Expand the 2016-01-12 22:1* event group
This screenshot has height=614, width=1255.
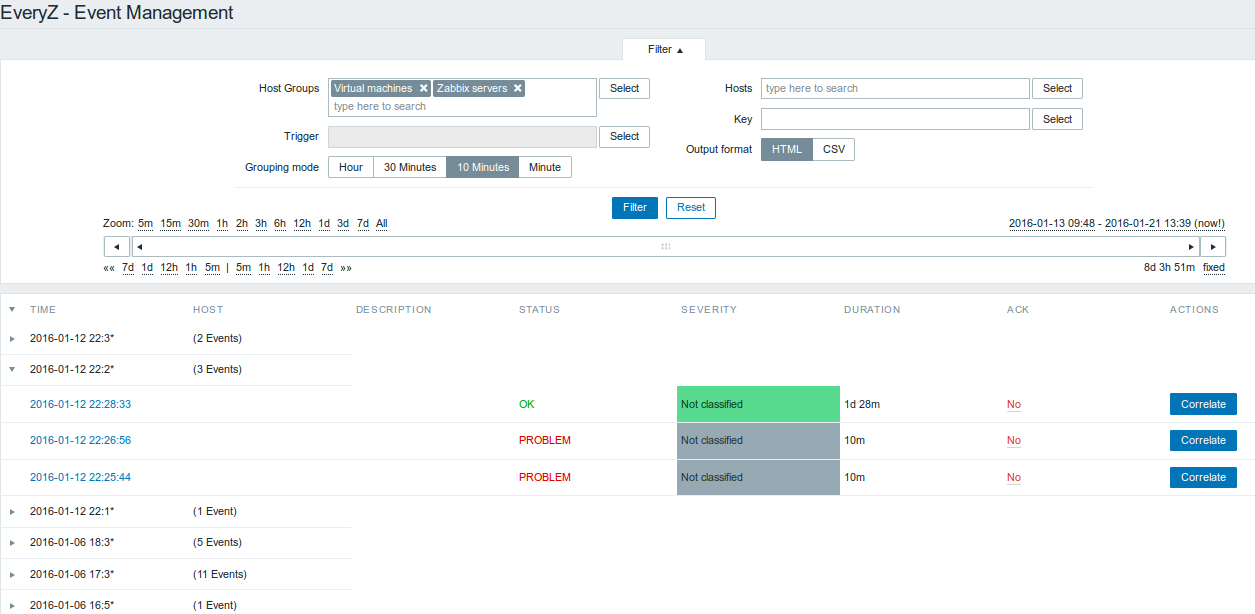[12, 512]
